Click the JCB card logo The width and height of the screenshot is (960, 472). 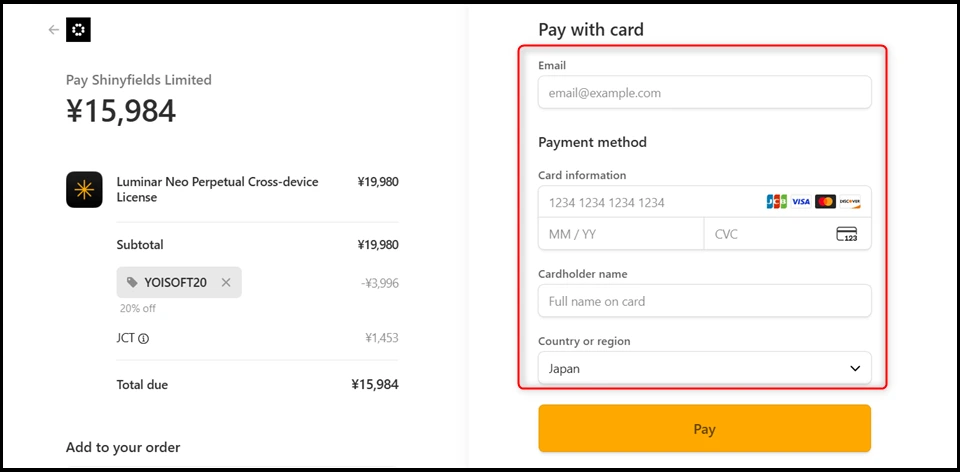point(776,202)
